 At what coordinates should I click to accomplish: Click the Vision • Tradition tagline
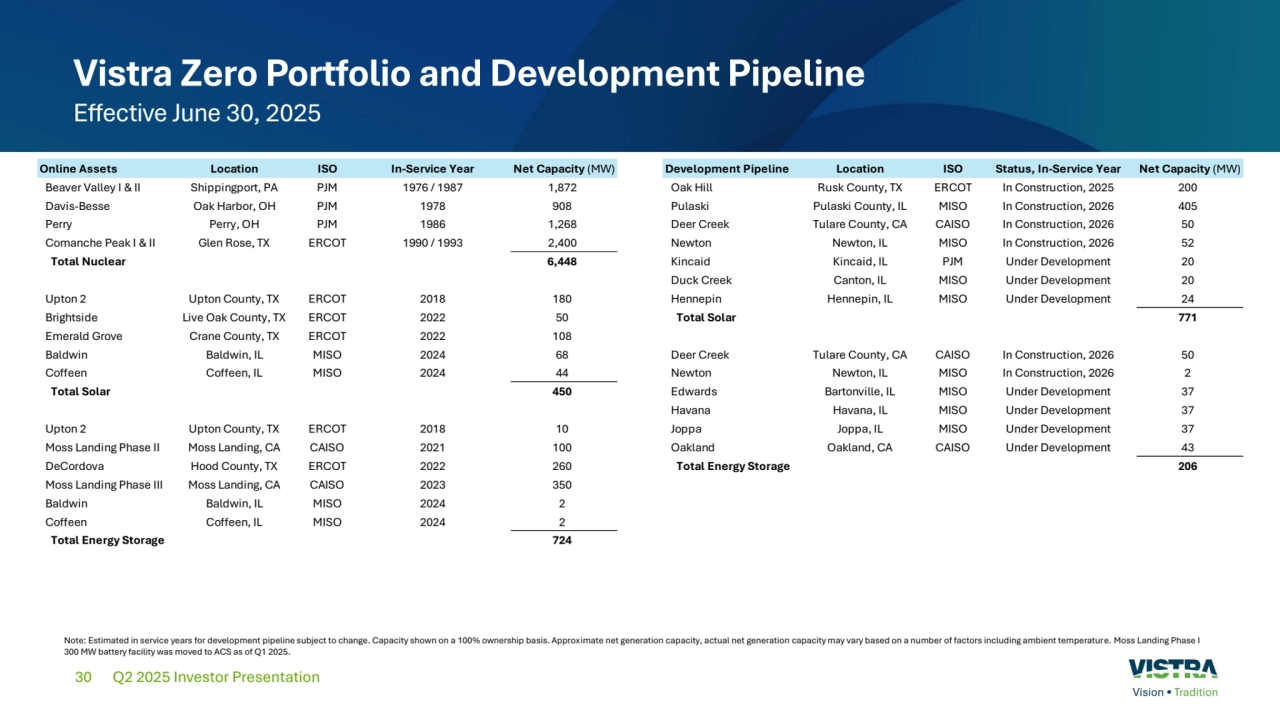(1175, 692)
